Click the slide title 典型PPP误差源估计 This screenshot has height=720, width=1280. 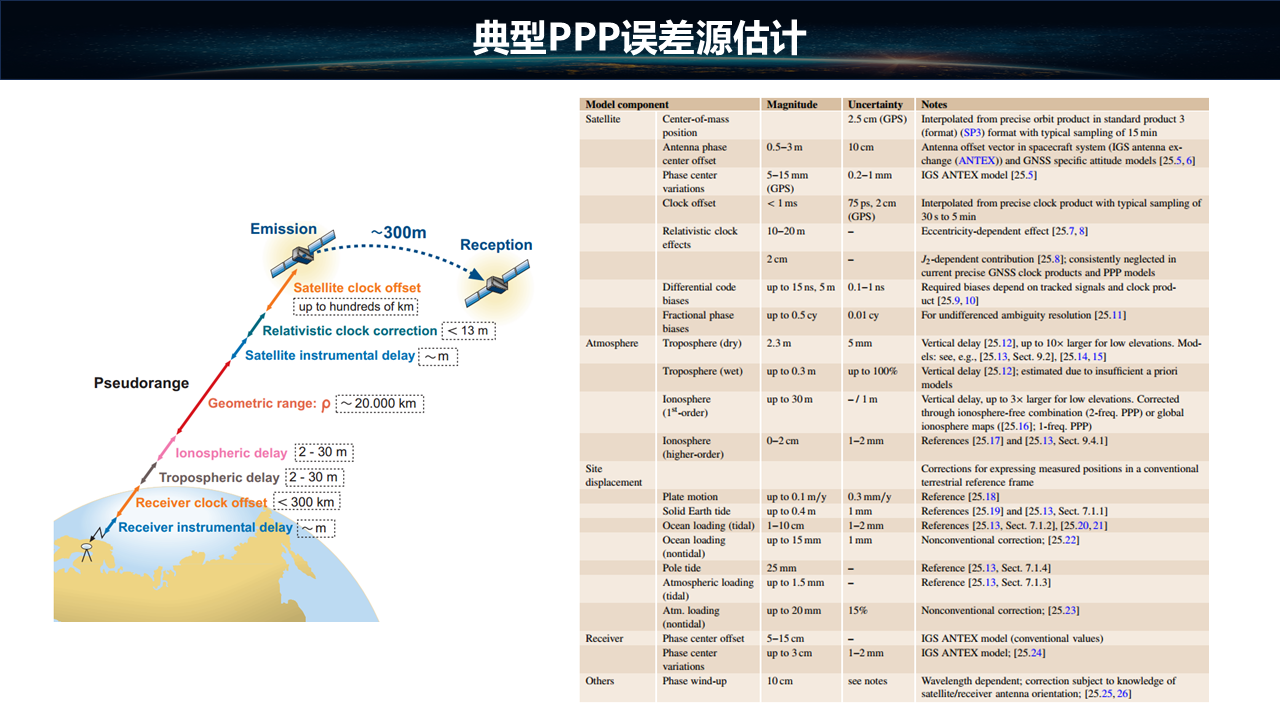pos(639,39)
